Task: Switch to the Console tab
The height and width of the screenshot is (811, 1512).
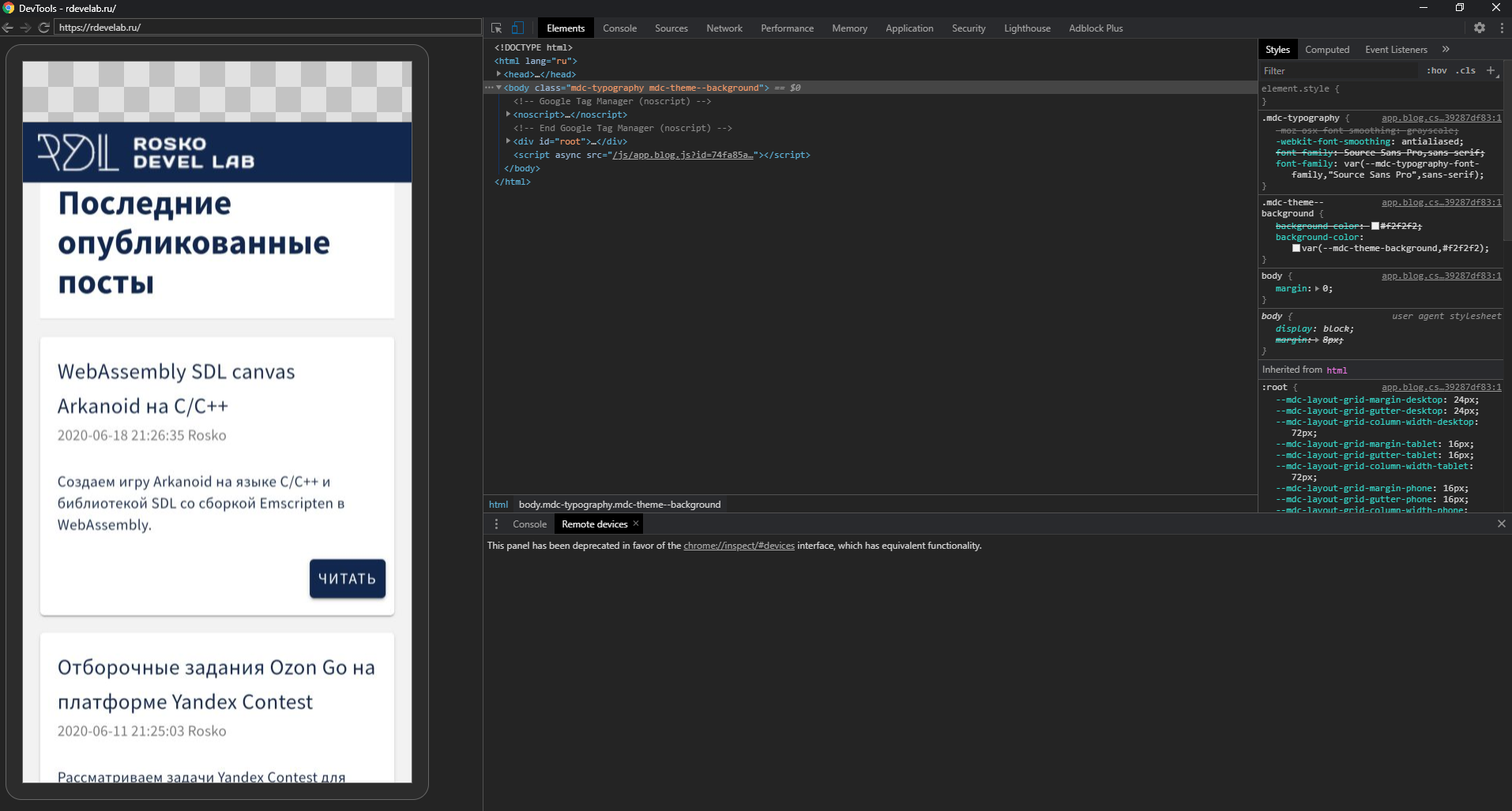Action: click(619, 28)
